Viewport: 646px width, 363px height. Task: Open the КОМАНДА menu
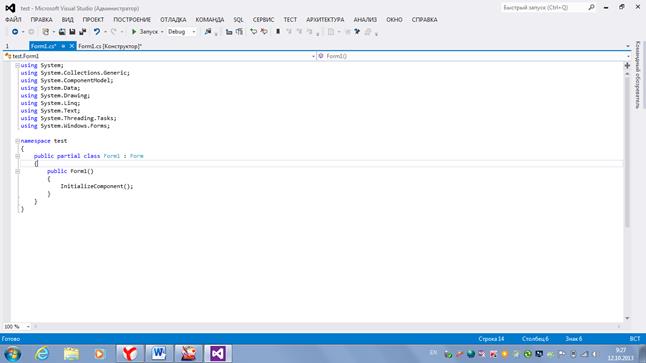(x=210, y=20)
